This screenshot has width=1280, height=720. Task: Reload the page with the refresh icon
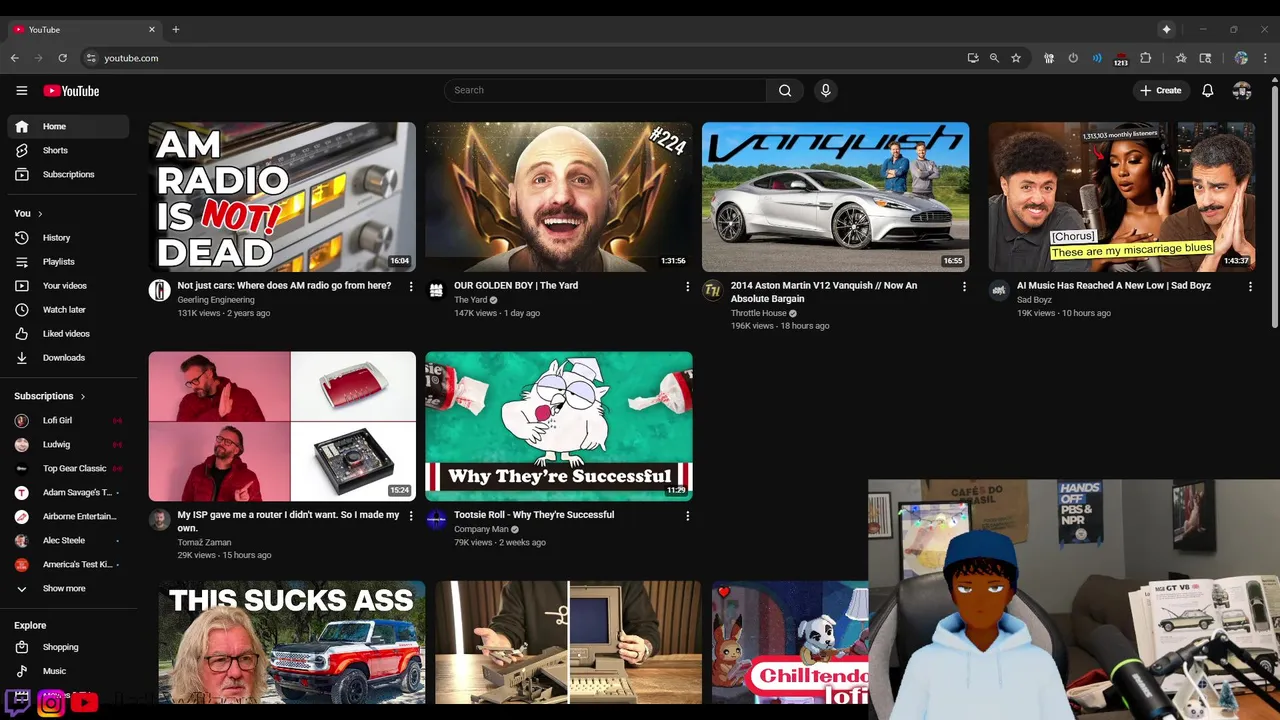[x=63, y=58]
